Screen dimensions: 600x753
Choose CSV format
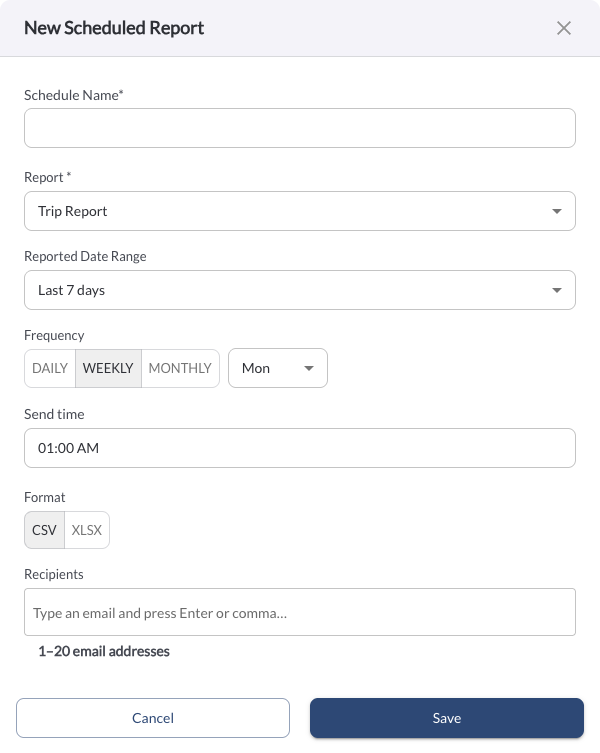point(44,530)
